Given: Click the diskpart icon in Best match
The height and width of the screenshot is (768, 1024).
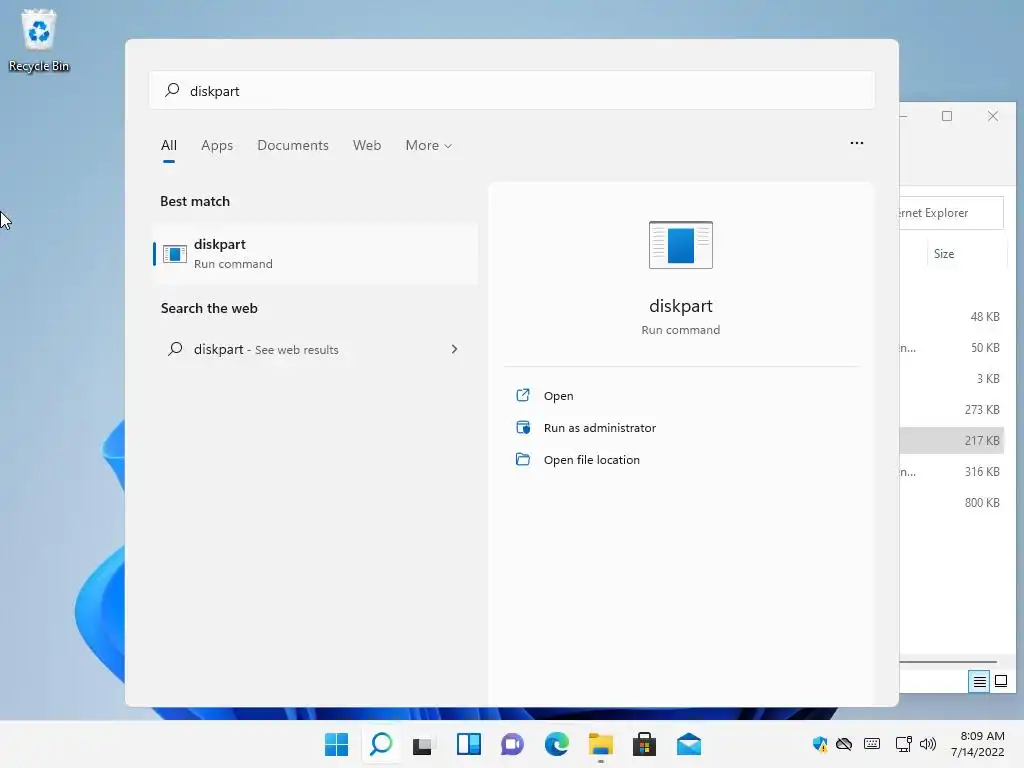Looking at the screenshot, I should click(x=174, y=253).
